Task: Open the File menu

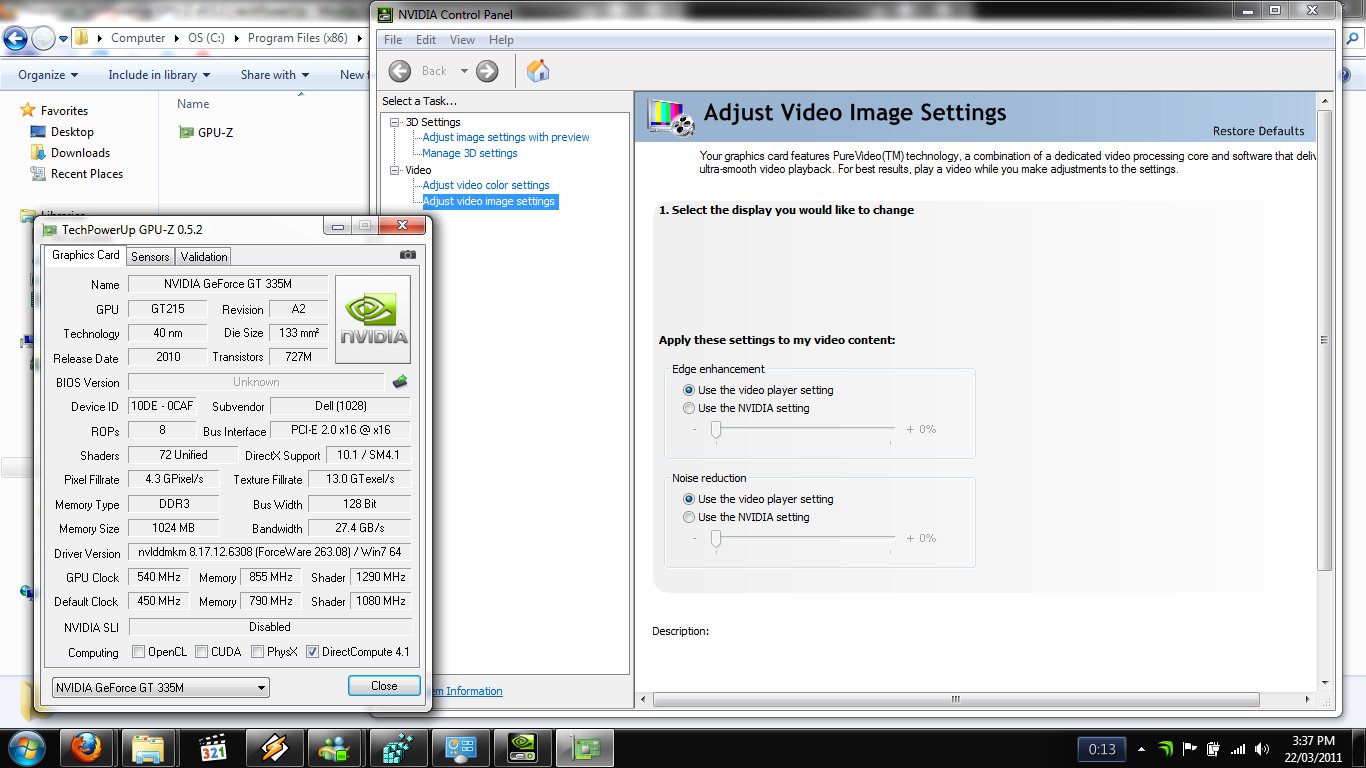Action: tap(393, 40)
